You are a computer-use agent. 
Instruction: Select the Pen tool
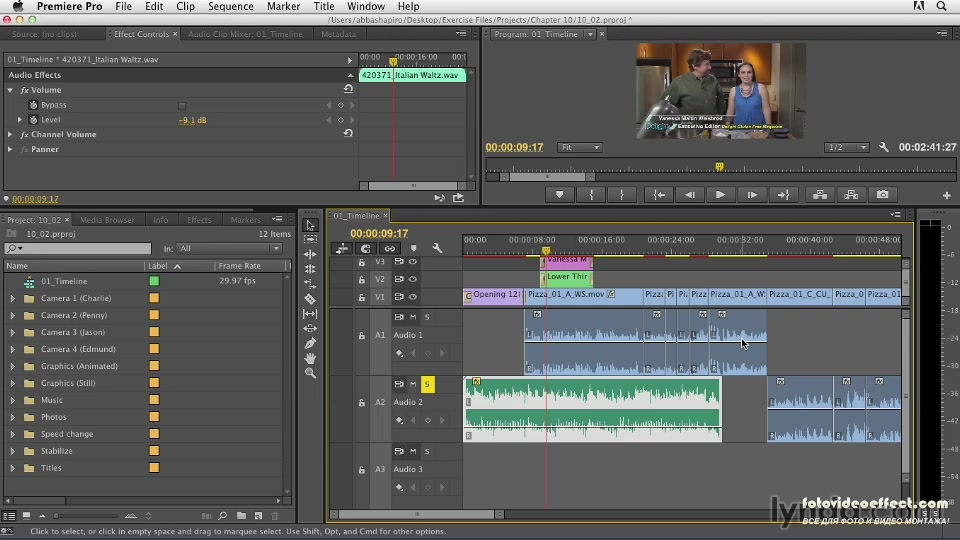[310, 343]
